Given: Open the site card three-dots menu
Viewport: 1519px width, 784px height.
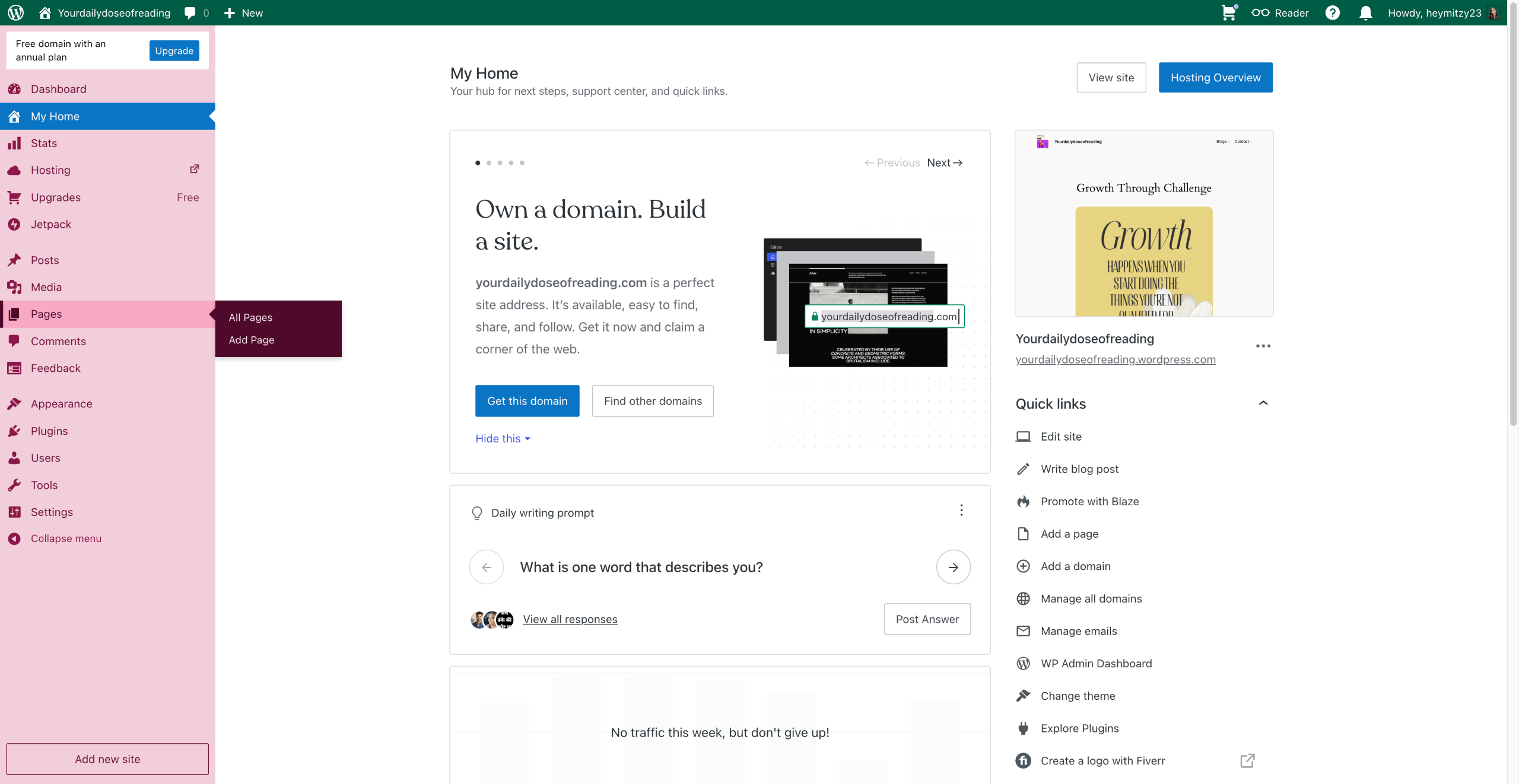Looking at the screenshot, I should point(1263,346).
